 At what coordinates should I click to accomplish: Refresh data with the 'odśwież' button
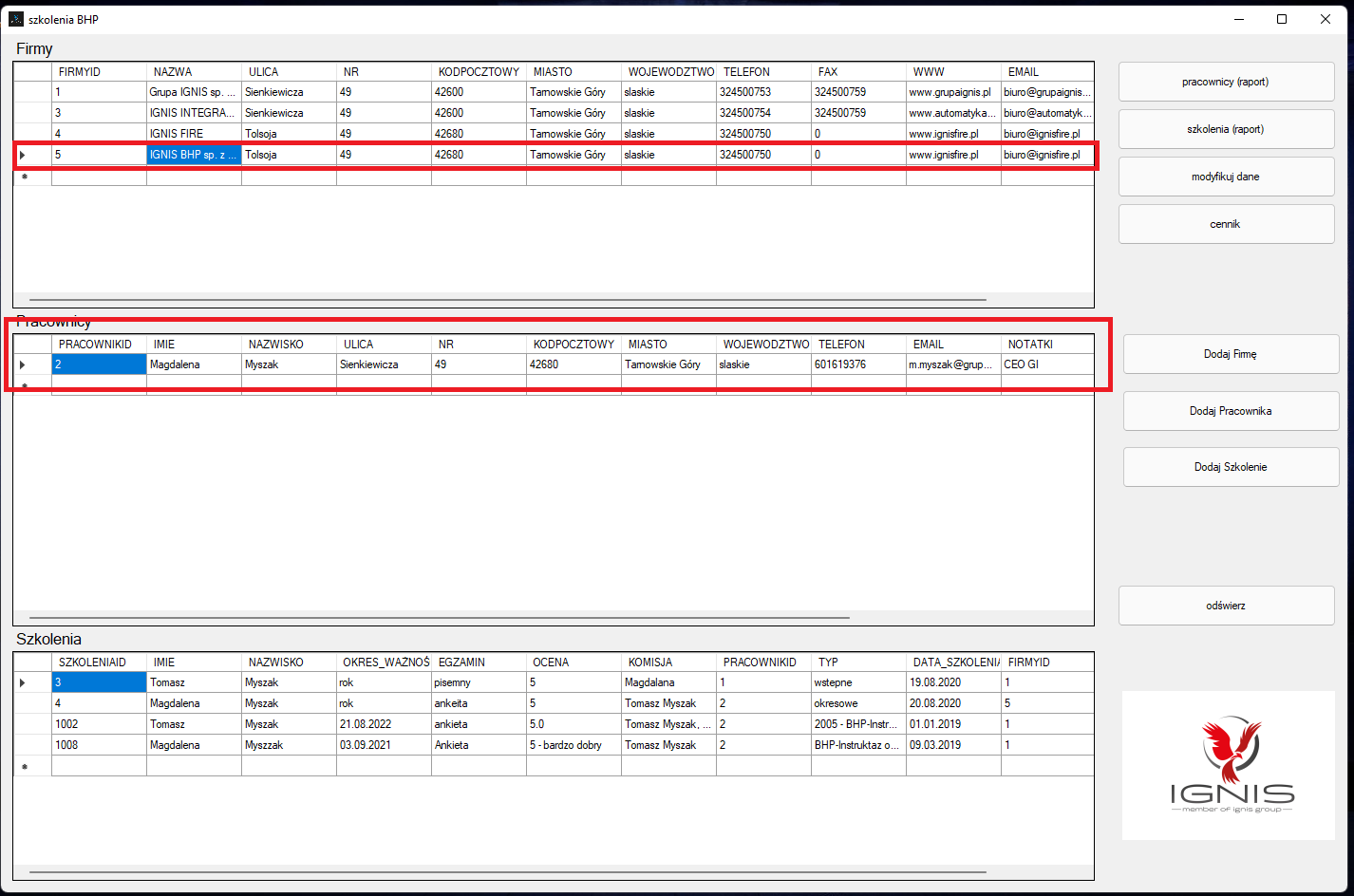pos(1226,606)
